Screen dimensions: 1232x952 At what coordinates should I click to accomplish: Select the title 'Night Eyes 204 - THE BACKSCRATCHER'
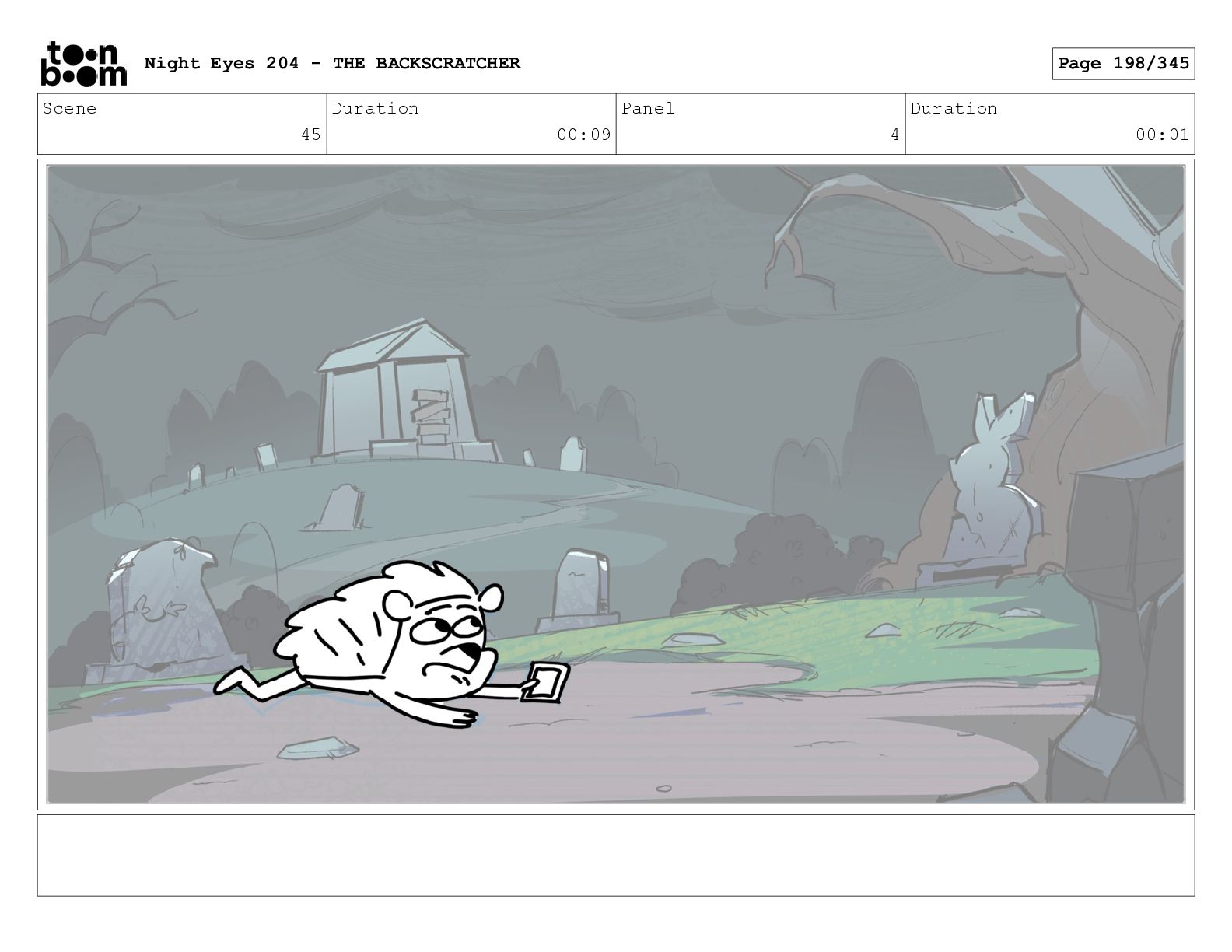coord(332,63)
